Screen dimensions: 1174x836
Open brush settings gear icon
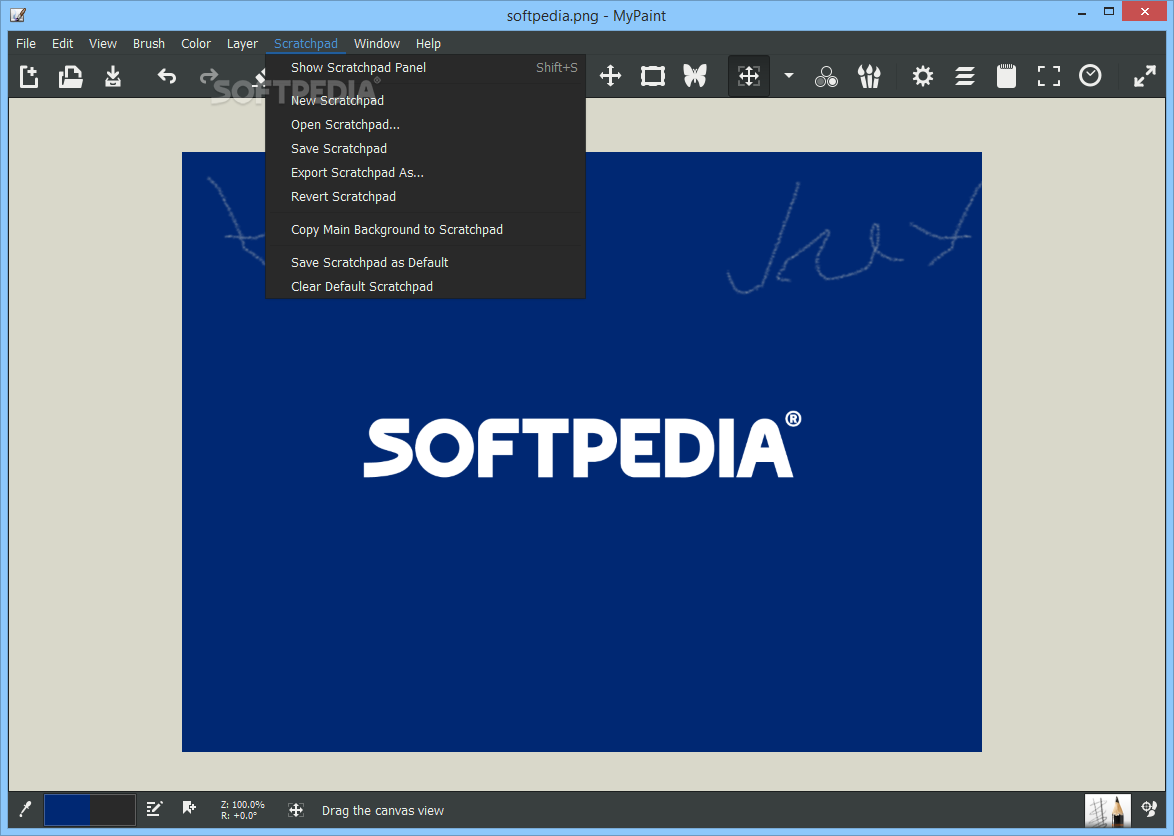922,76
